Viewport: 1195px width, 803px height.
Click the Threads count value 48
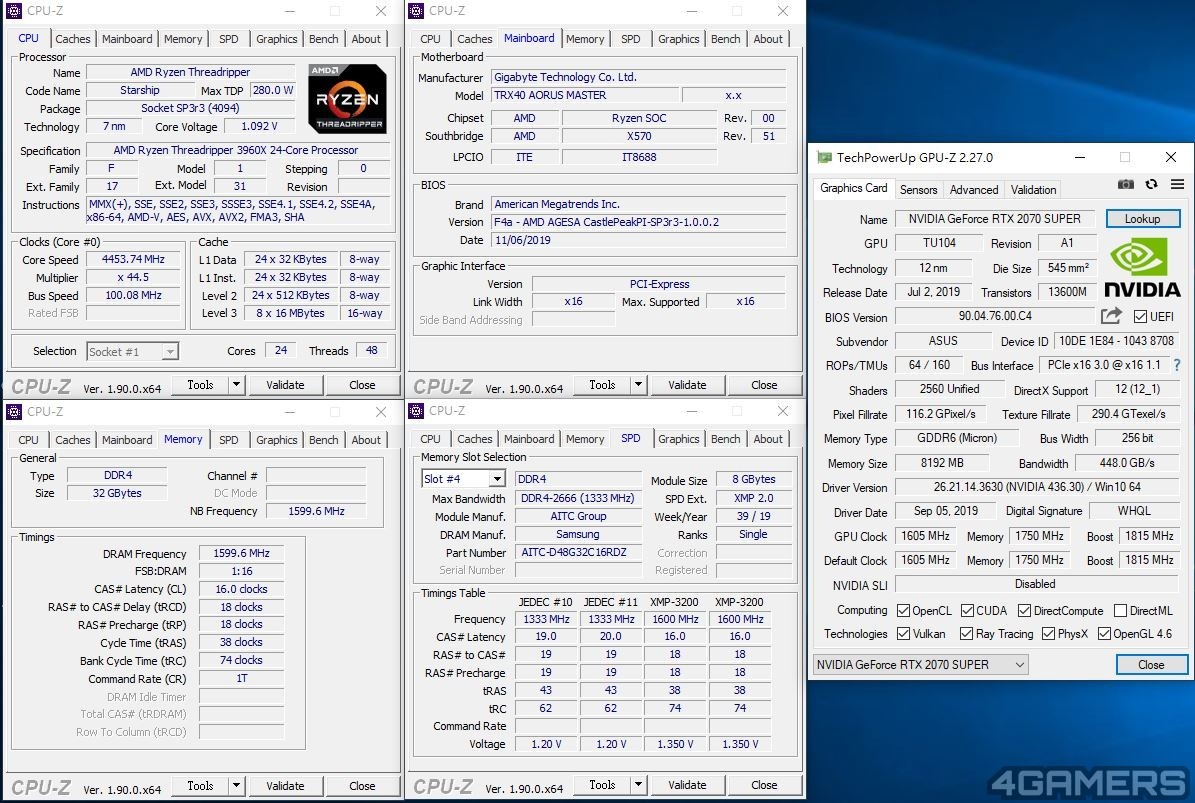pos(371,350)
